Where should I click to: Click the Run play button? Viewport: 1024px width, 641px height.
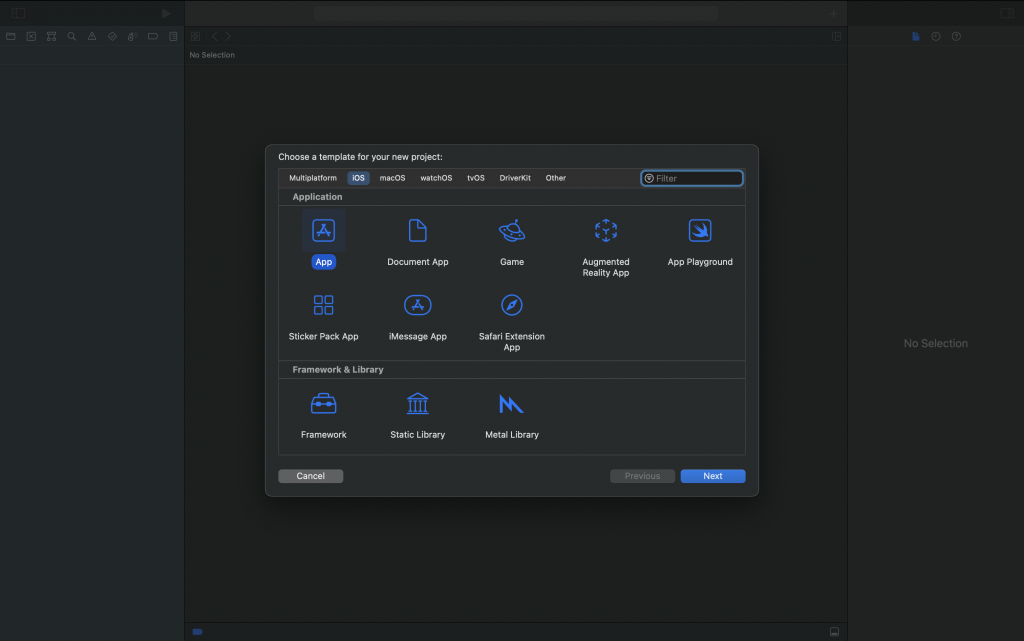[x=166, y=13]
